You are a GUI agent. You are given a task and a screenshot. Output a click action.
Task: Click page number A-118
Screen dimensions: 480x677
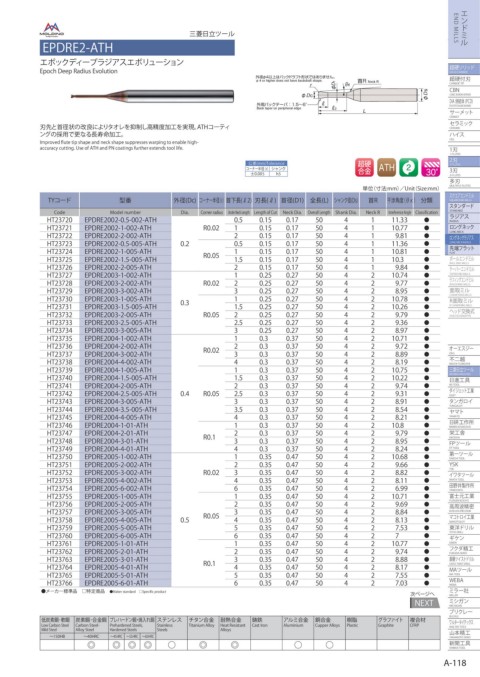tap(455, 662)
